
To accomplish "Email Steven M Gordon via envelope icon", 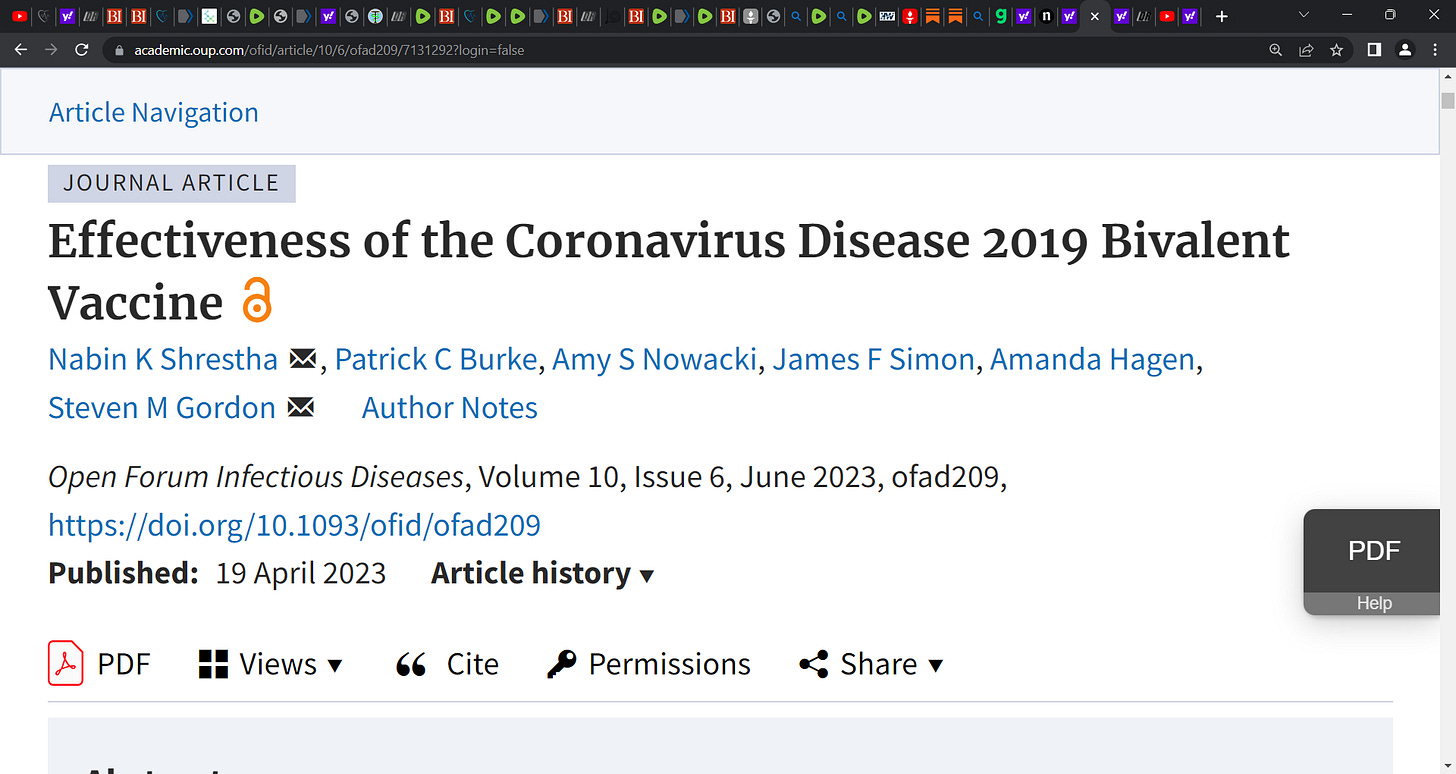I will pos(300,408).
